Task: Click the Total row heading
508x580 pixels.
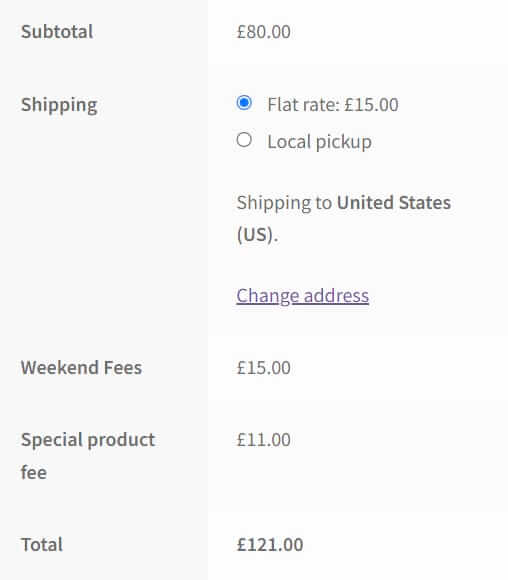Action: [42, 544]
